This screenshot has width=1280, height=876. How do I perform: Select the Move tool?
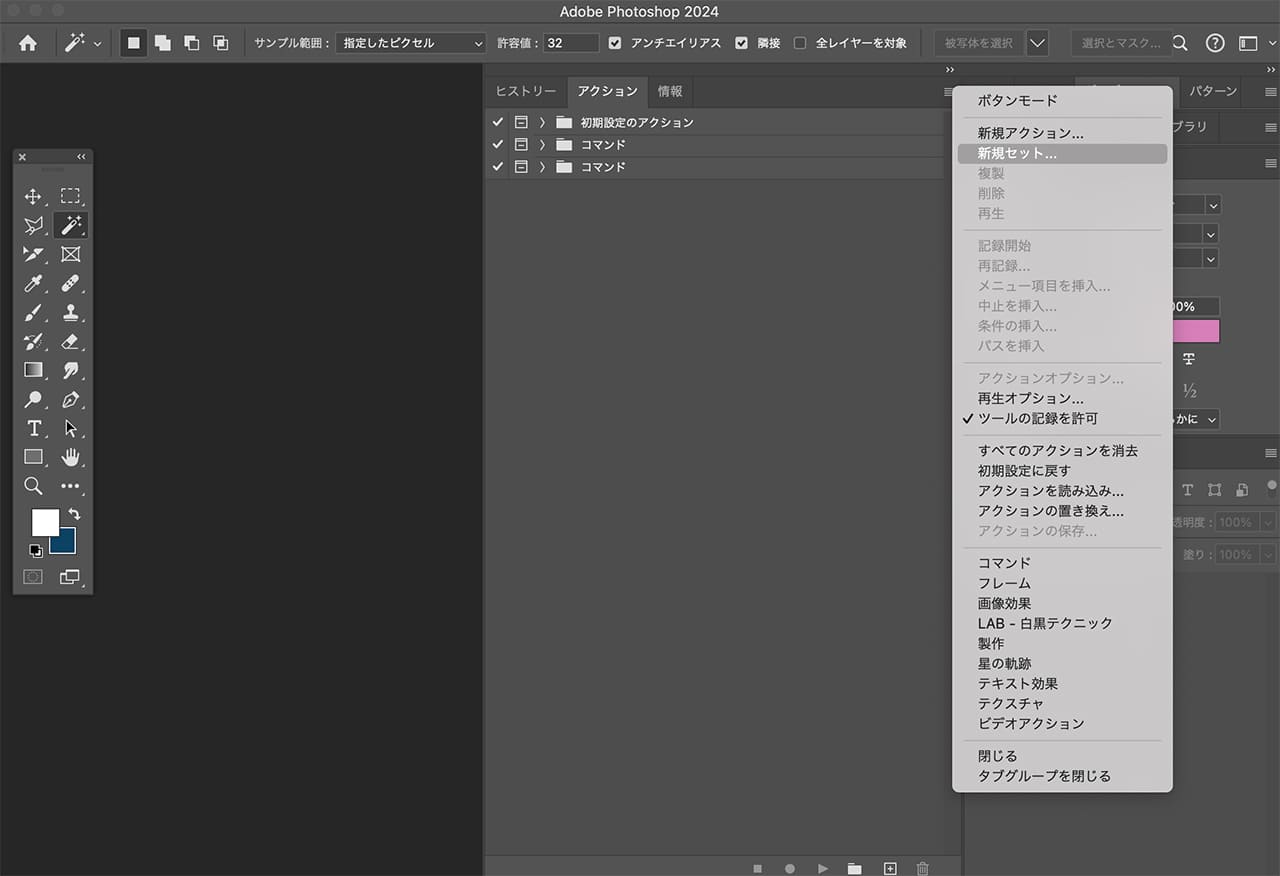pos(33,196)
